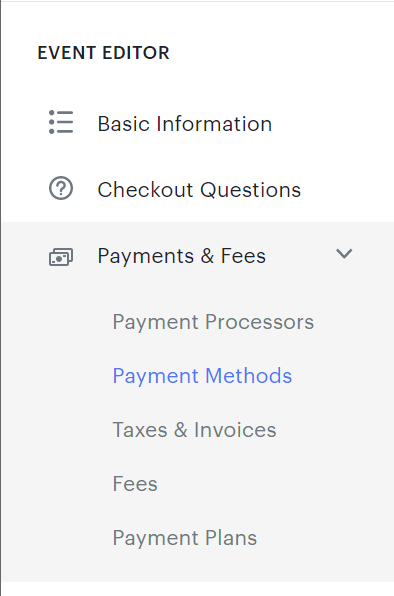The height and width of the screenshot is (596, 394).
Task: Click the word Methods in blue text
Action: tap(248, 376)
